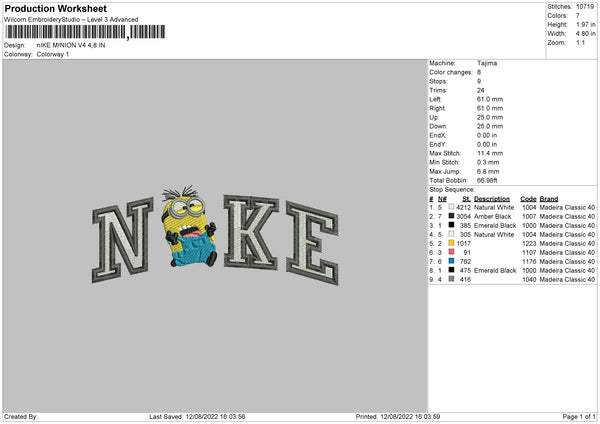The width and height of the screenshot is (600, 424).
Task: Click the Stitches count value 10719
Action: (x=585, y=7)
